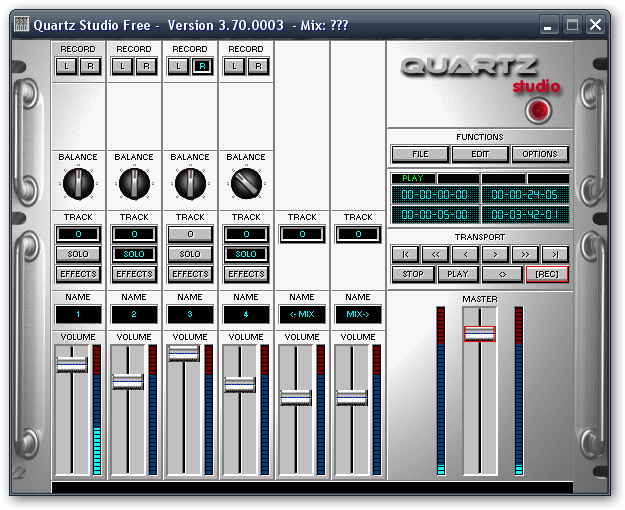Image resolution: width=625 pixels, height=510 pixels.
Task: Click the balance knob of track 2
Action: click(x=134, y=184)
